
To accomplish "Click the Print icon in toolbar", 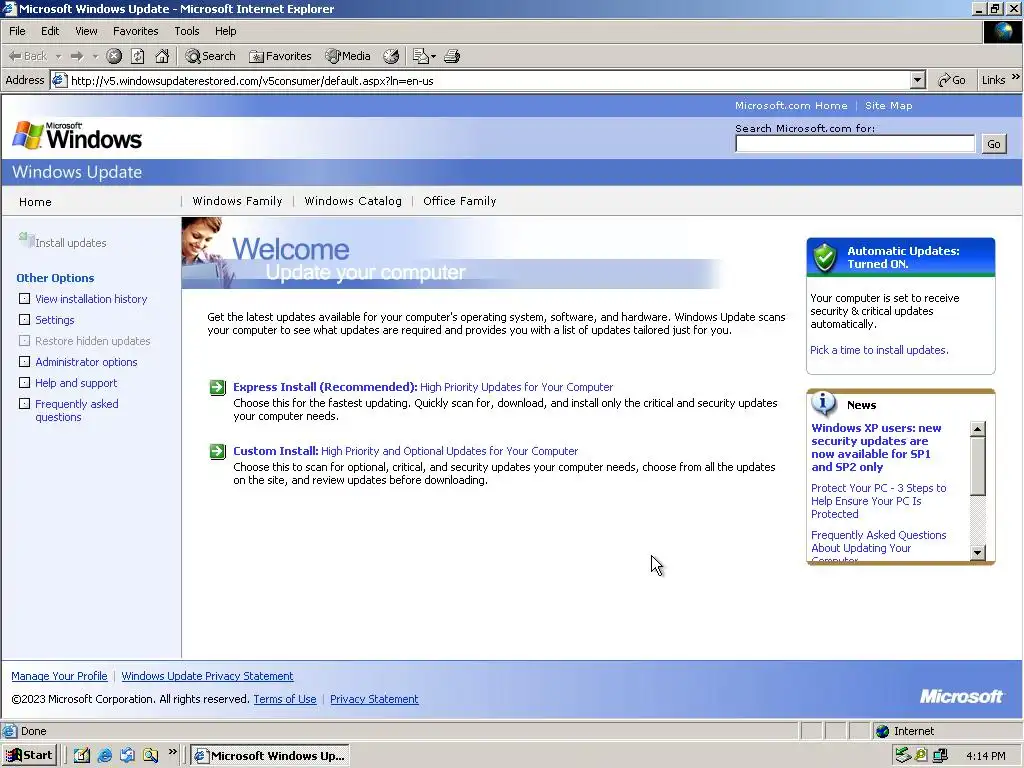I will [452, 56].
